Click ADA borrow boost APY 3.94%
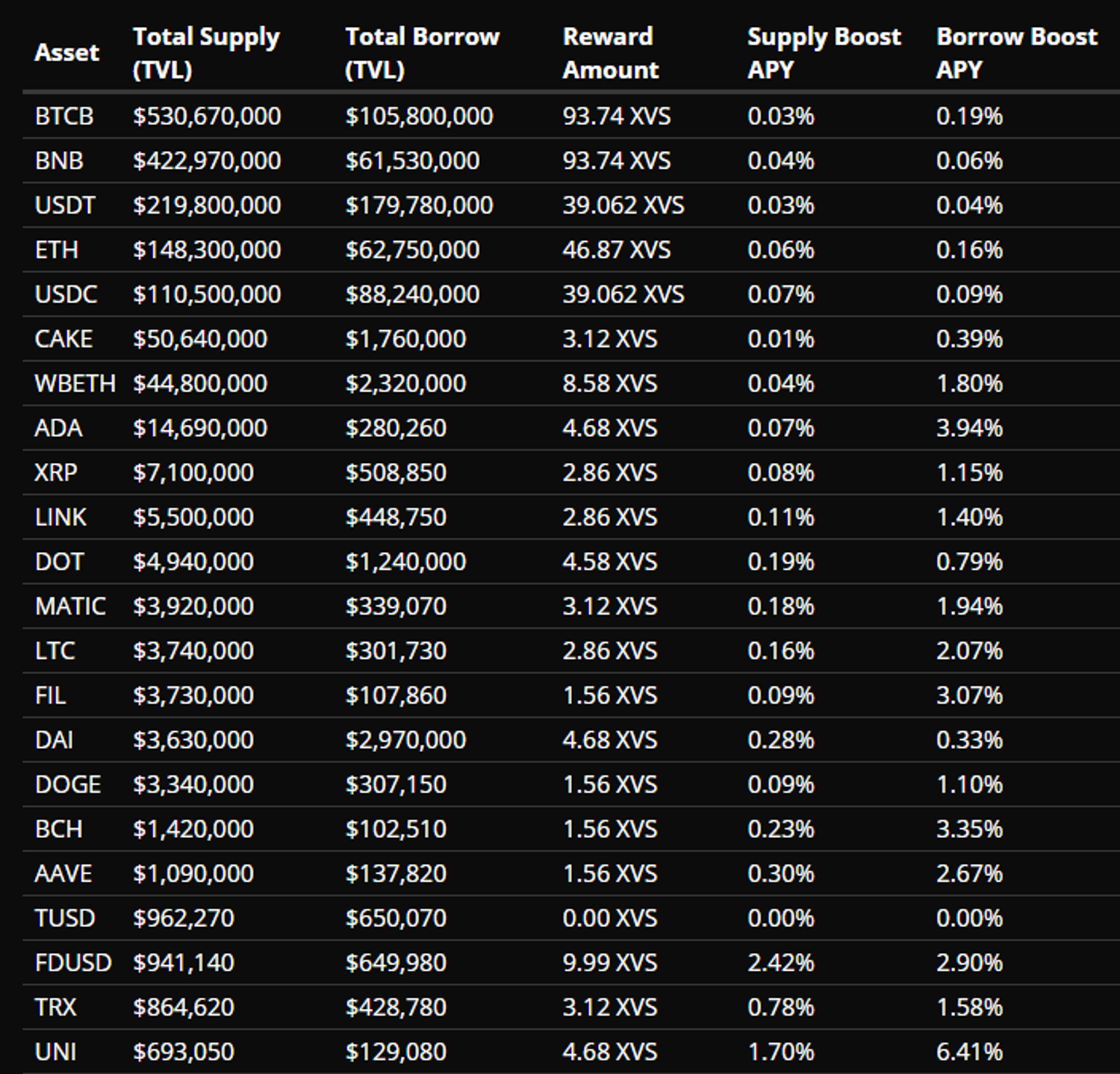 969,428
